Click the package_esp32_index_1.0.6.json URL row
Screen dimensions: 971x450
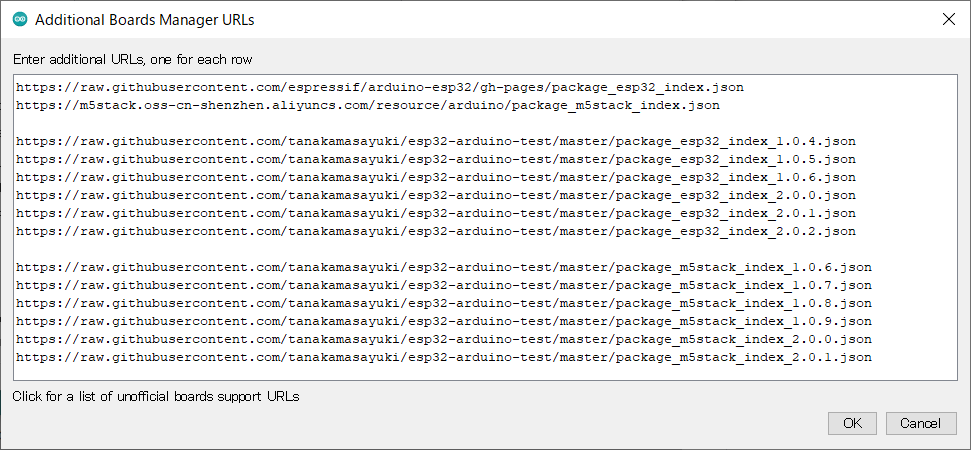point(436,178)
